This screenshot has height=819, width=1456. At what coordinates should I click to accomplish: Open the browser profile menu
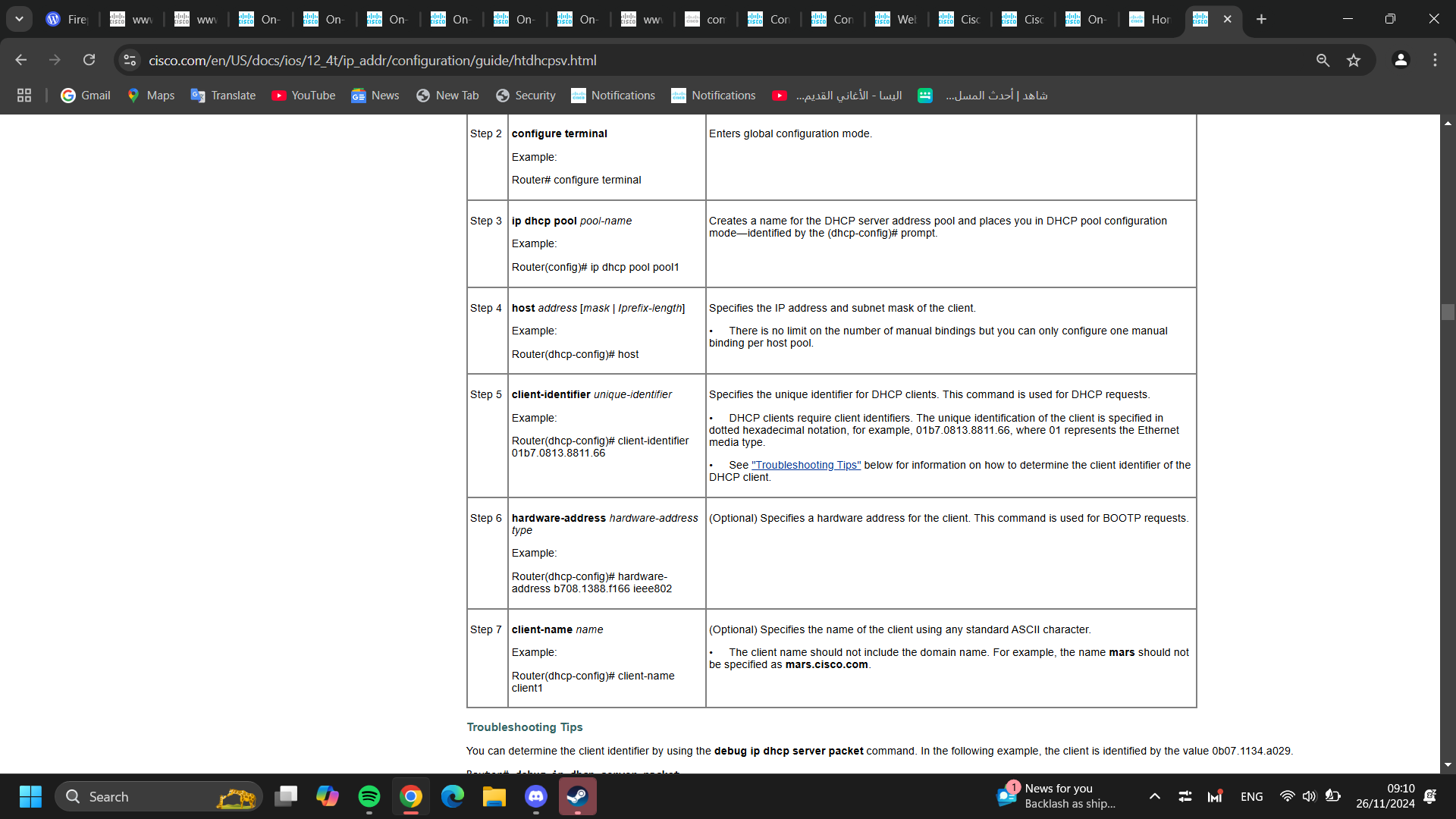click(x=1401, y=60)
